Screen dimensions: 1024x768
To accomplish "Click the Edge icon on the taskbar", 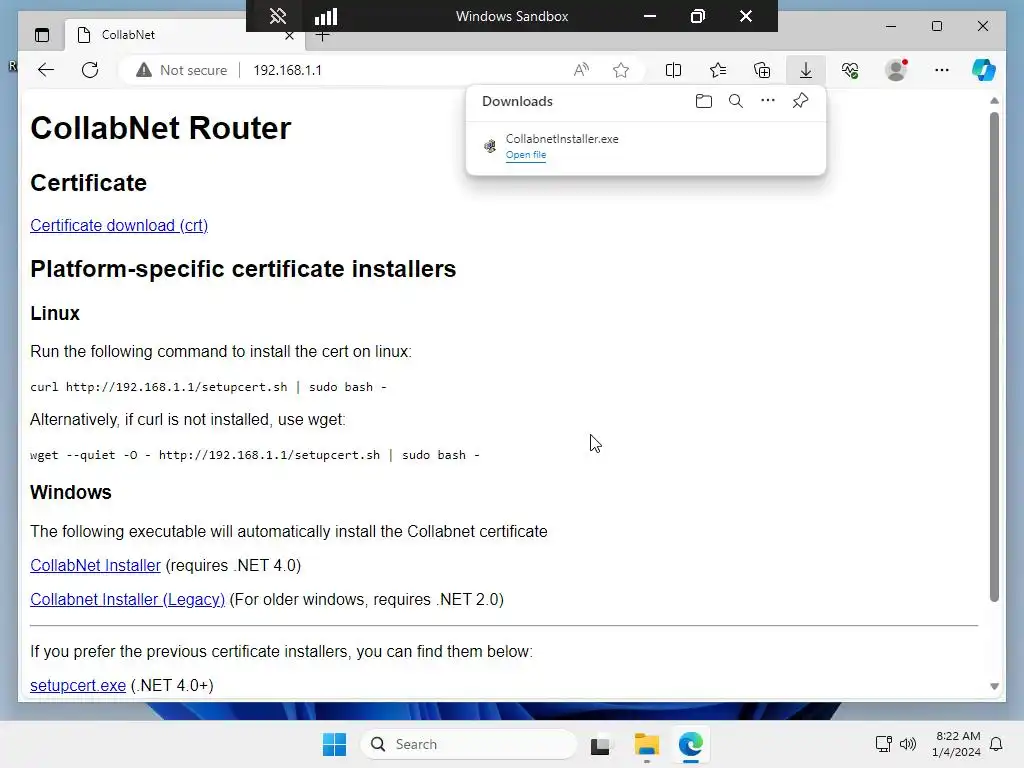I will 691,744.
